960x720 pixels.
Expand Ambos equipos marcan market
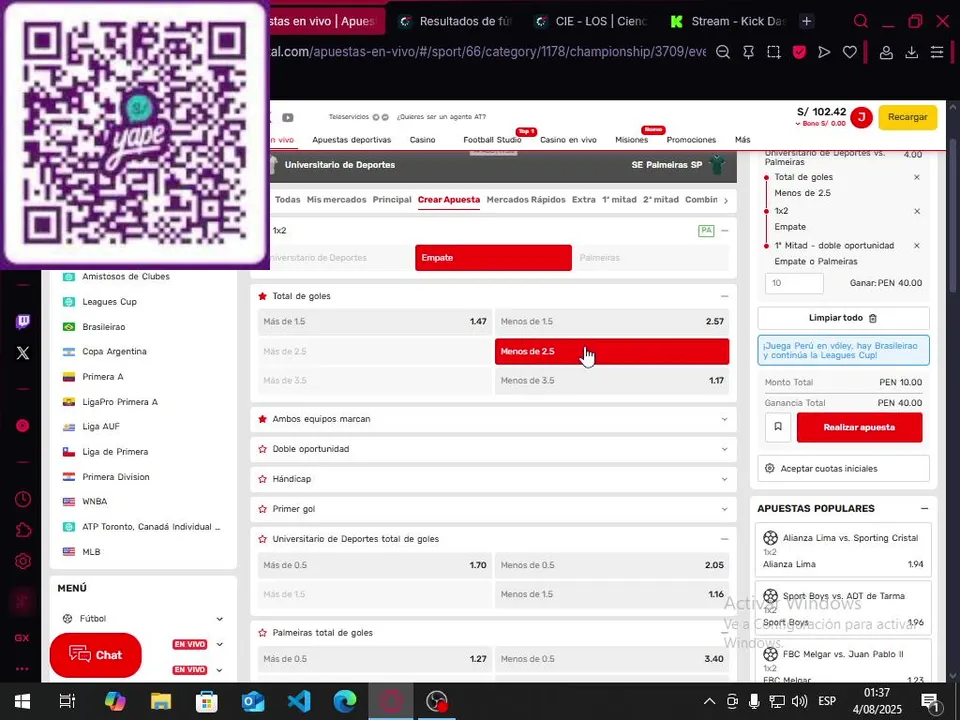pyautogui.click(x=724, y=419)
